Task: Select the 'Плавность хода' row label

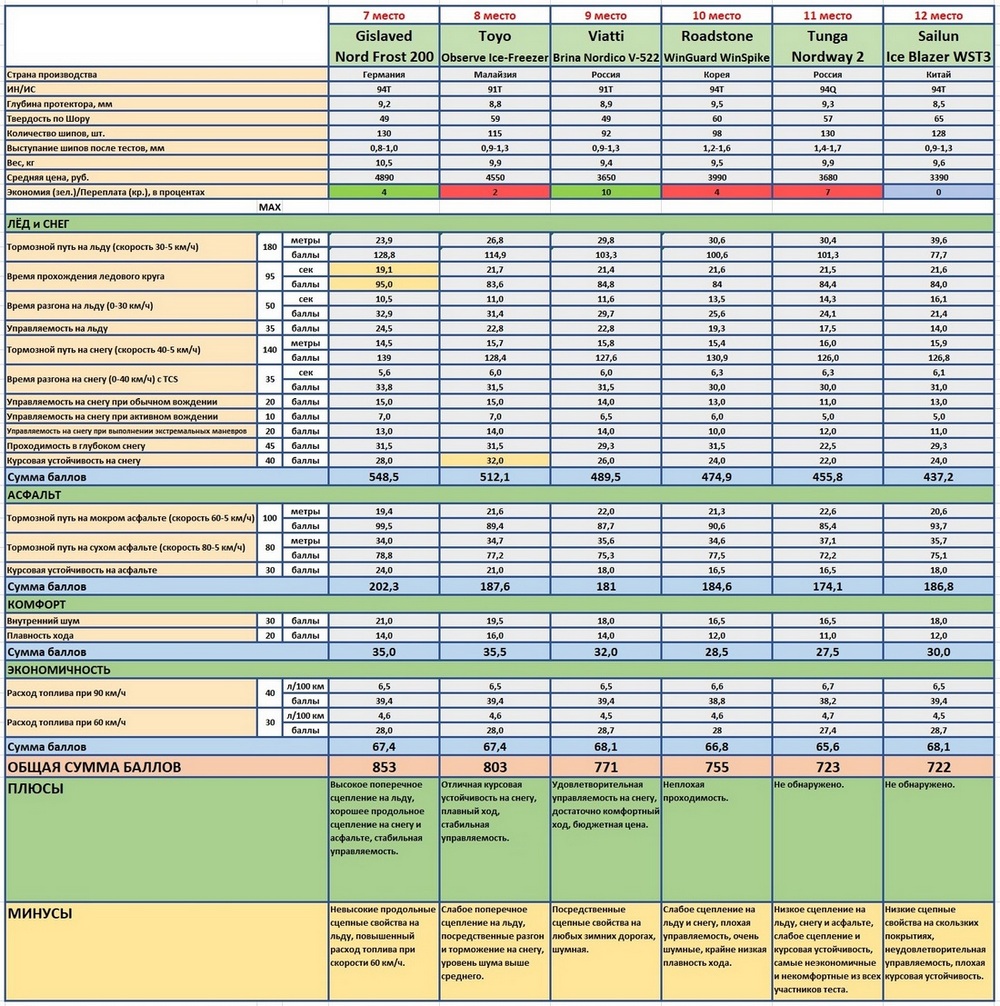Action: coord(131,636)
